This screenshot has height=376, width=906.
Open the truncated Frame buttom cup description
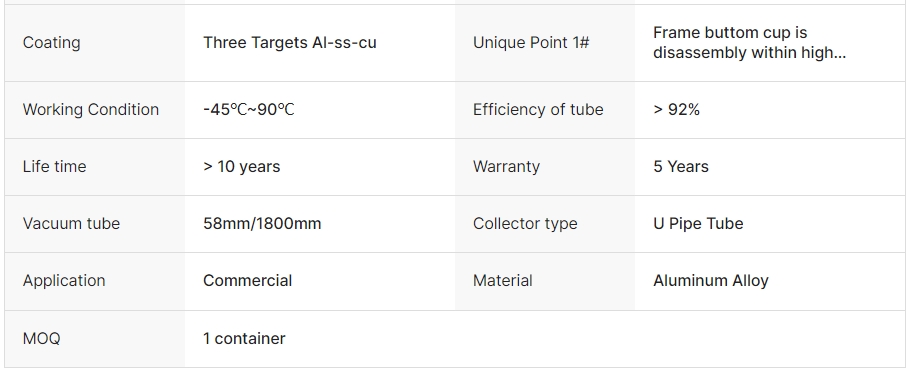tap(749, 43)
